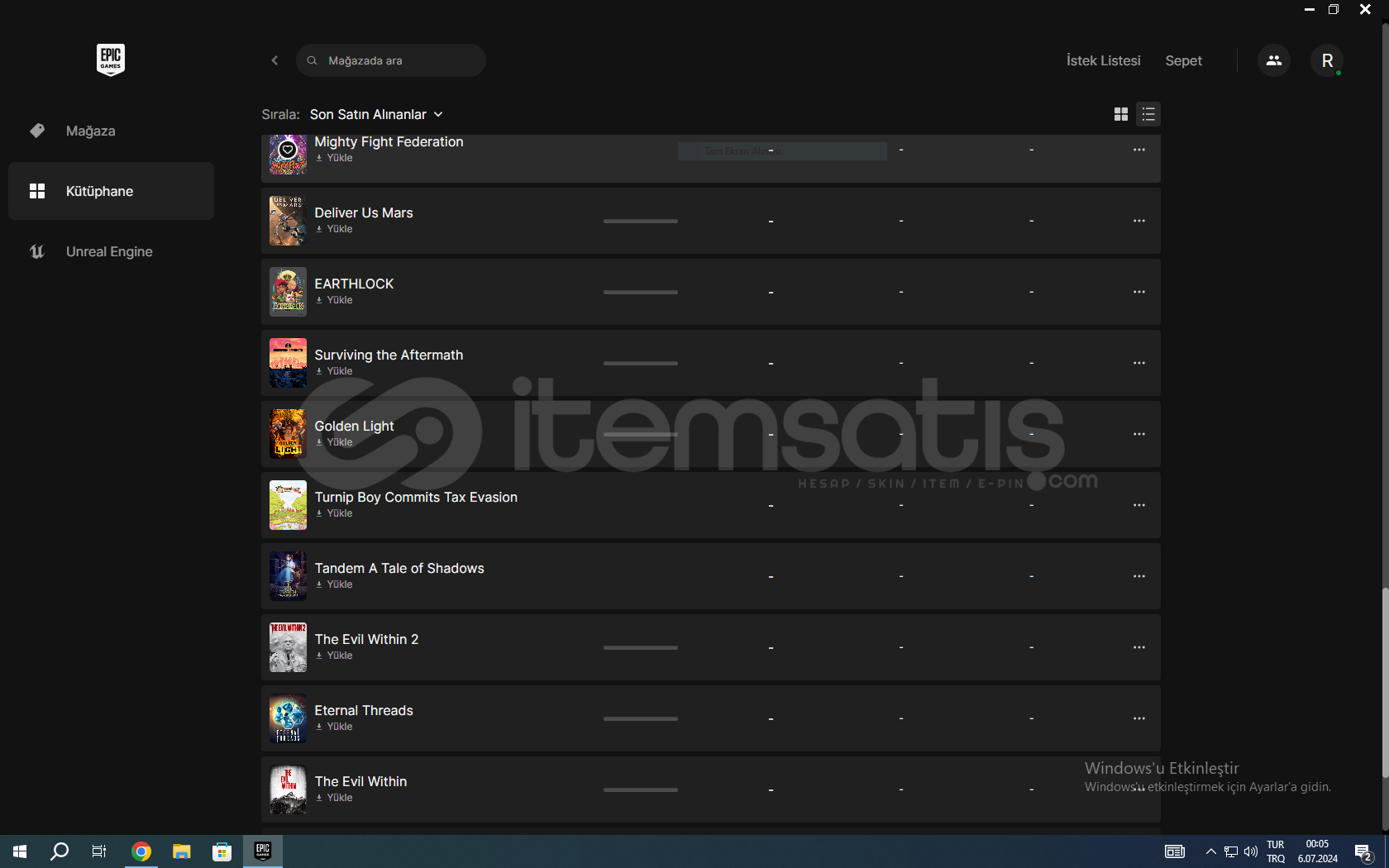Open Unreal Engine section
Image resolution: width=1389 pixels, height=868 pixels.
coord(111,251)
